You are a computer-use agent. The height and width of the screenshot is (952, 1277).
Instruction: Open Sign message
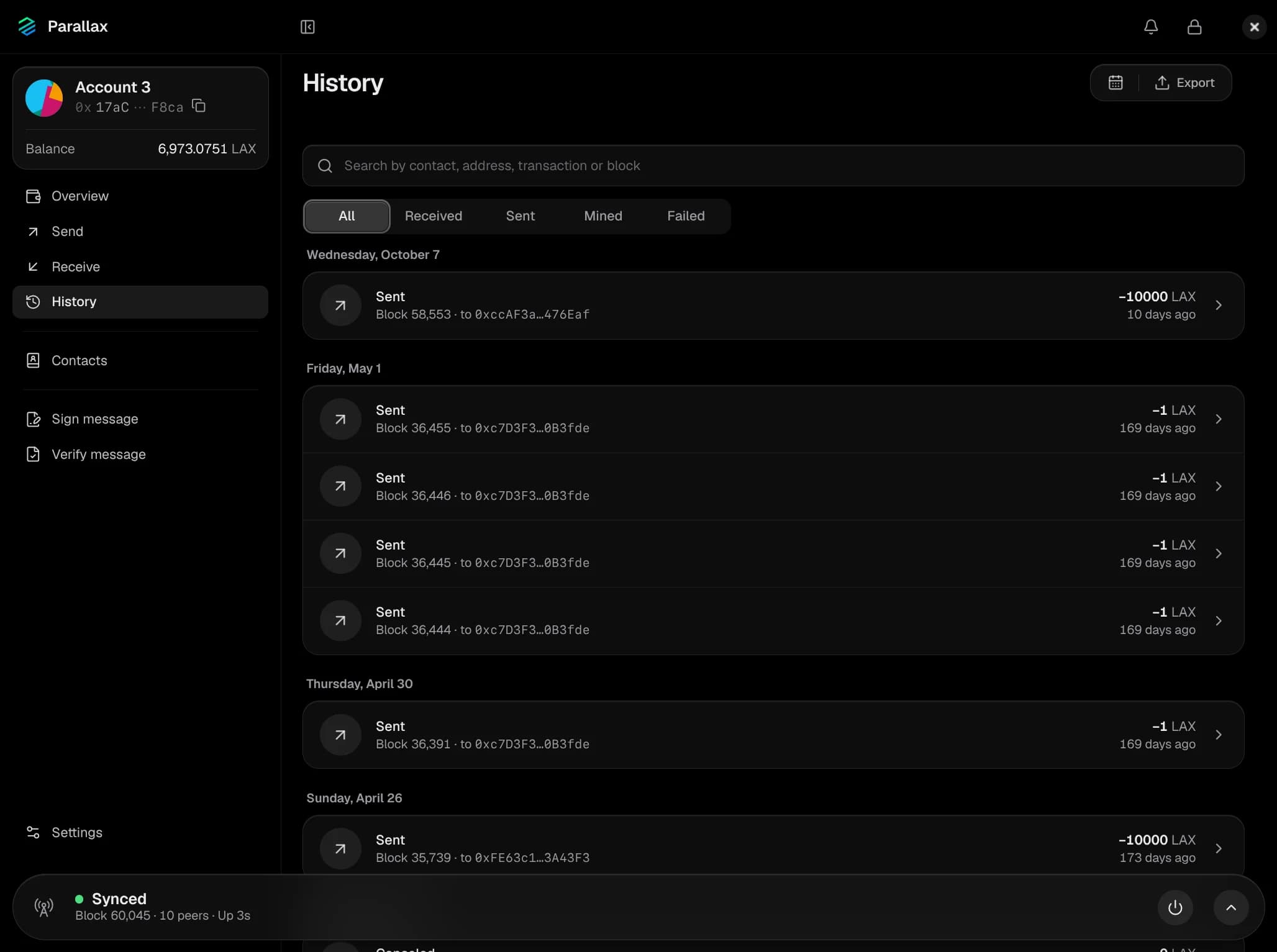(140, 419)
